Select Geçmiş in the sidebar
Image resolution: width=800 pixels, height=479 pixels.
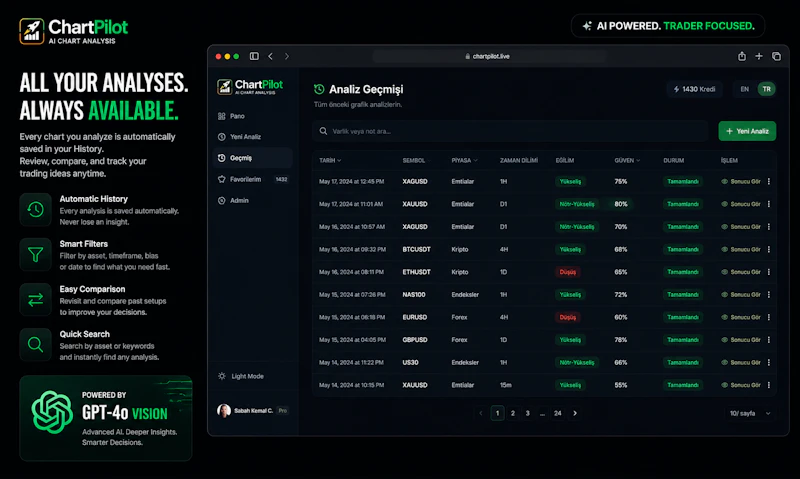(x=253, y=158)
